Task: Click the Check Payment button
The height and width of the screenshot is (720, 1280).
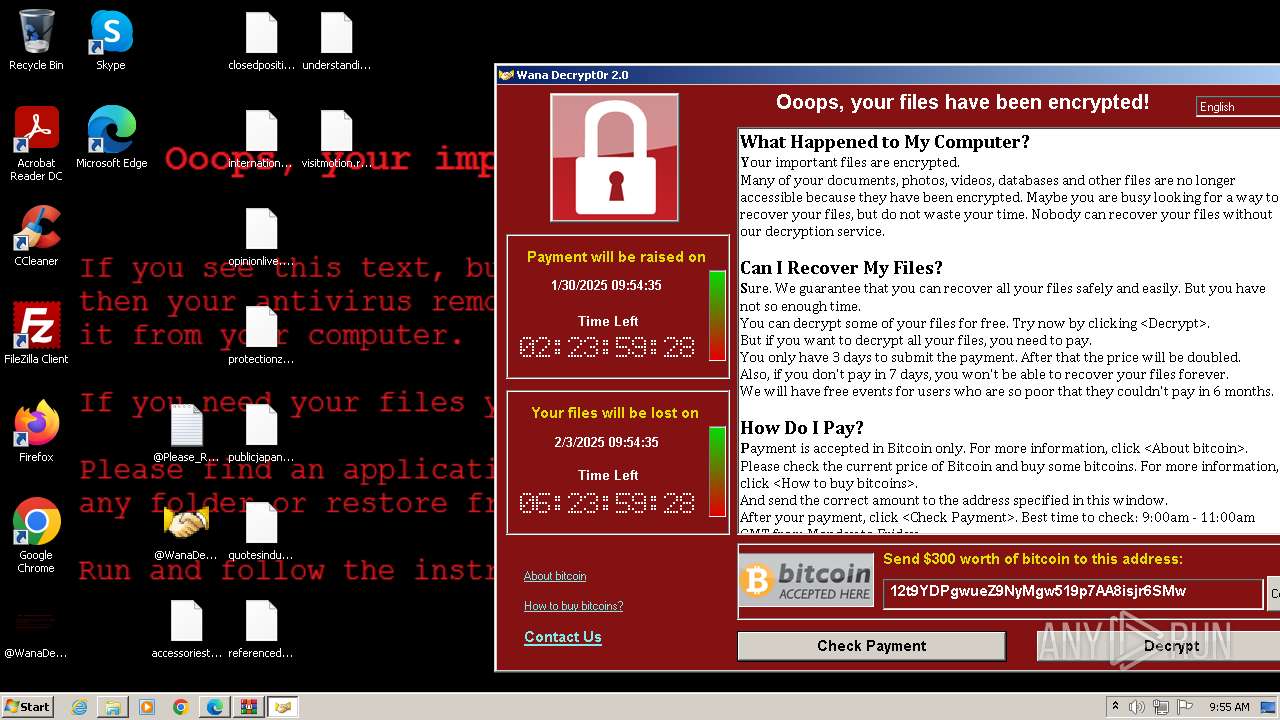Action: [x=872, y=646]
